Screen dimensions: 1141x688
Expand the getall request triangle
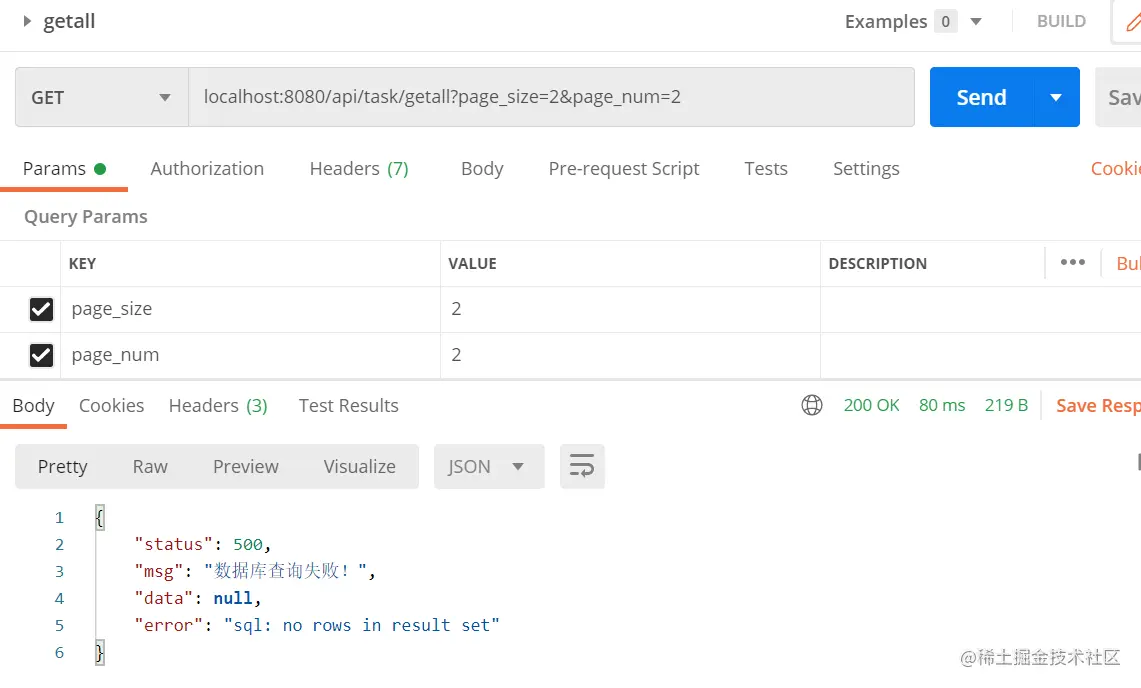(x=27, y=21)
